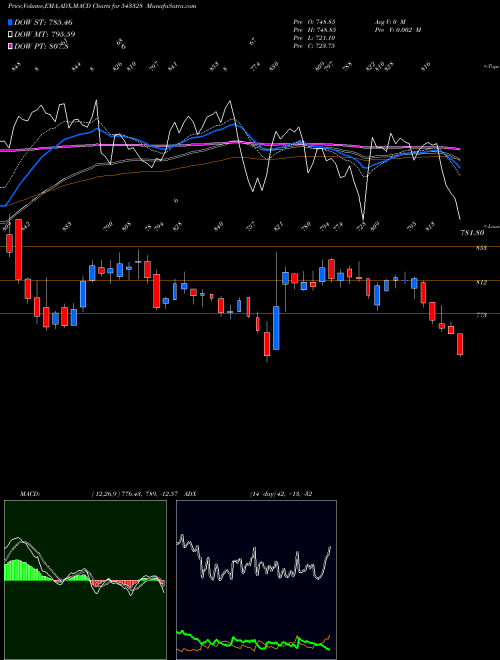Click the Avg V: 0 M label
This screenshot has width=500, height=660.
(x=390, y=21)
